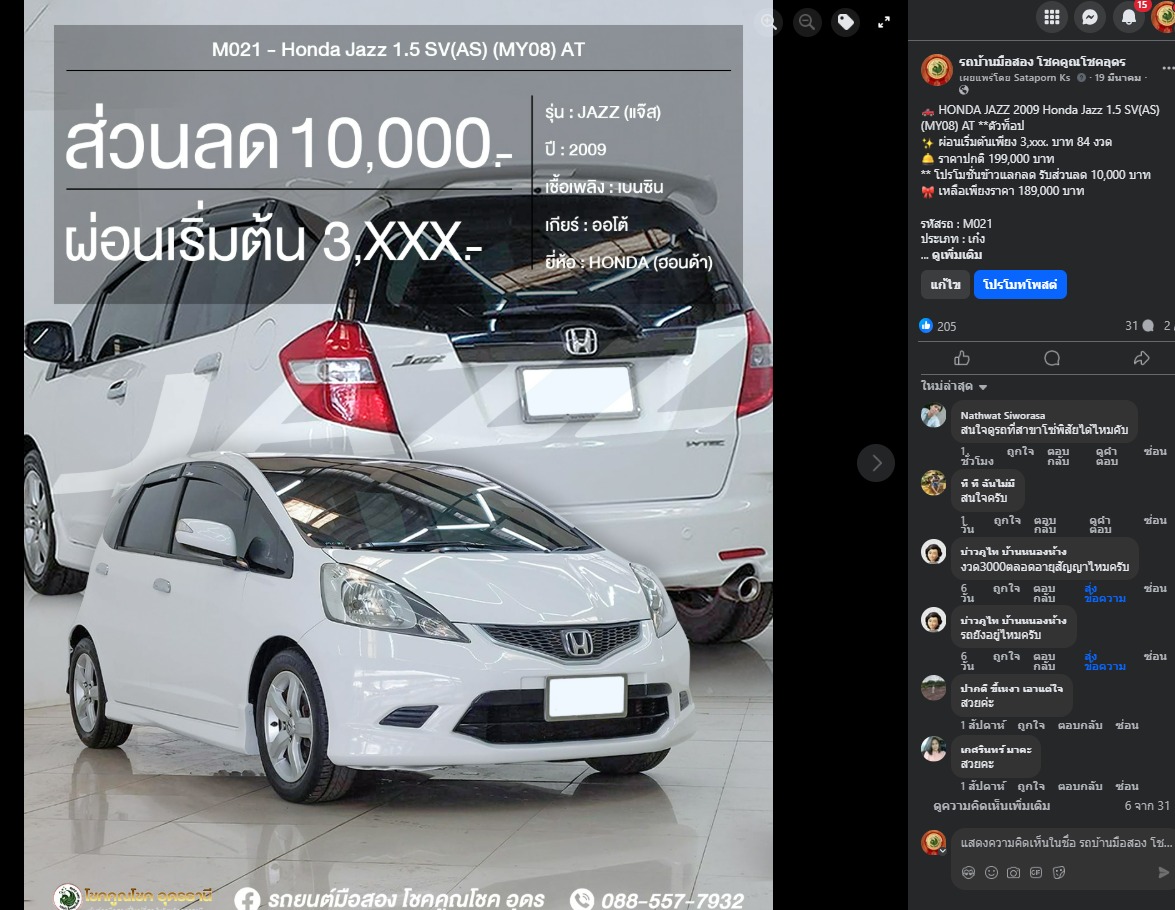Click the โปรโมทโพสต์ boost button
This screenshot has height=910, width=1175.
(x=1020, y=285)
